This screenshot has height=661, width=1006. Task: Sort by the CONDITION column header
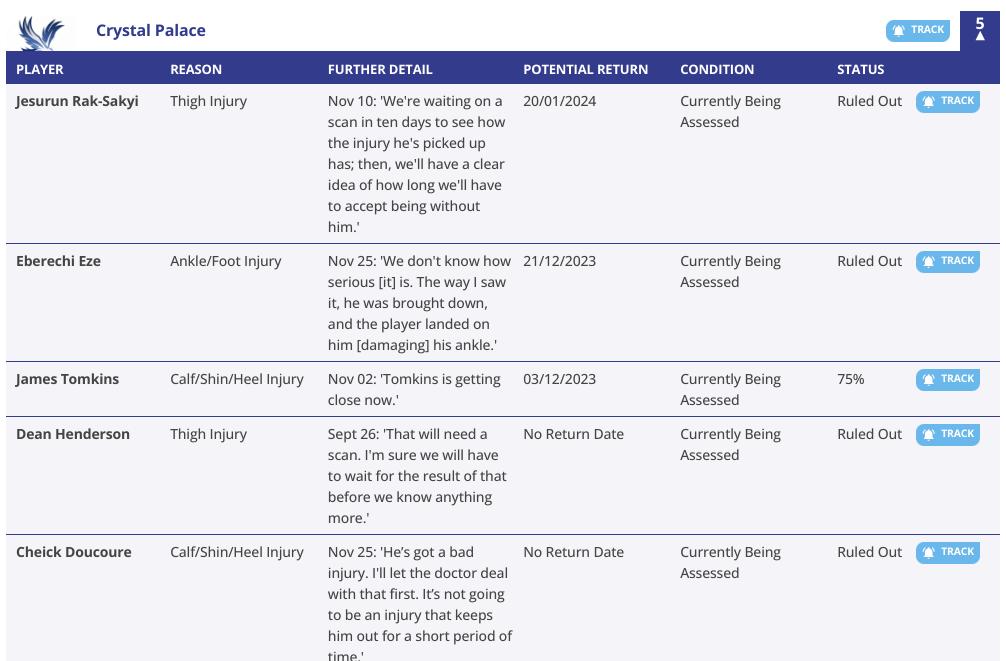pyautogui.click(x=717, y=69)
